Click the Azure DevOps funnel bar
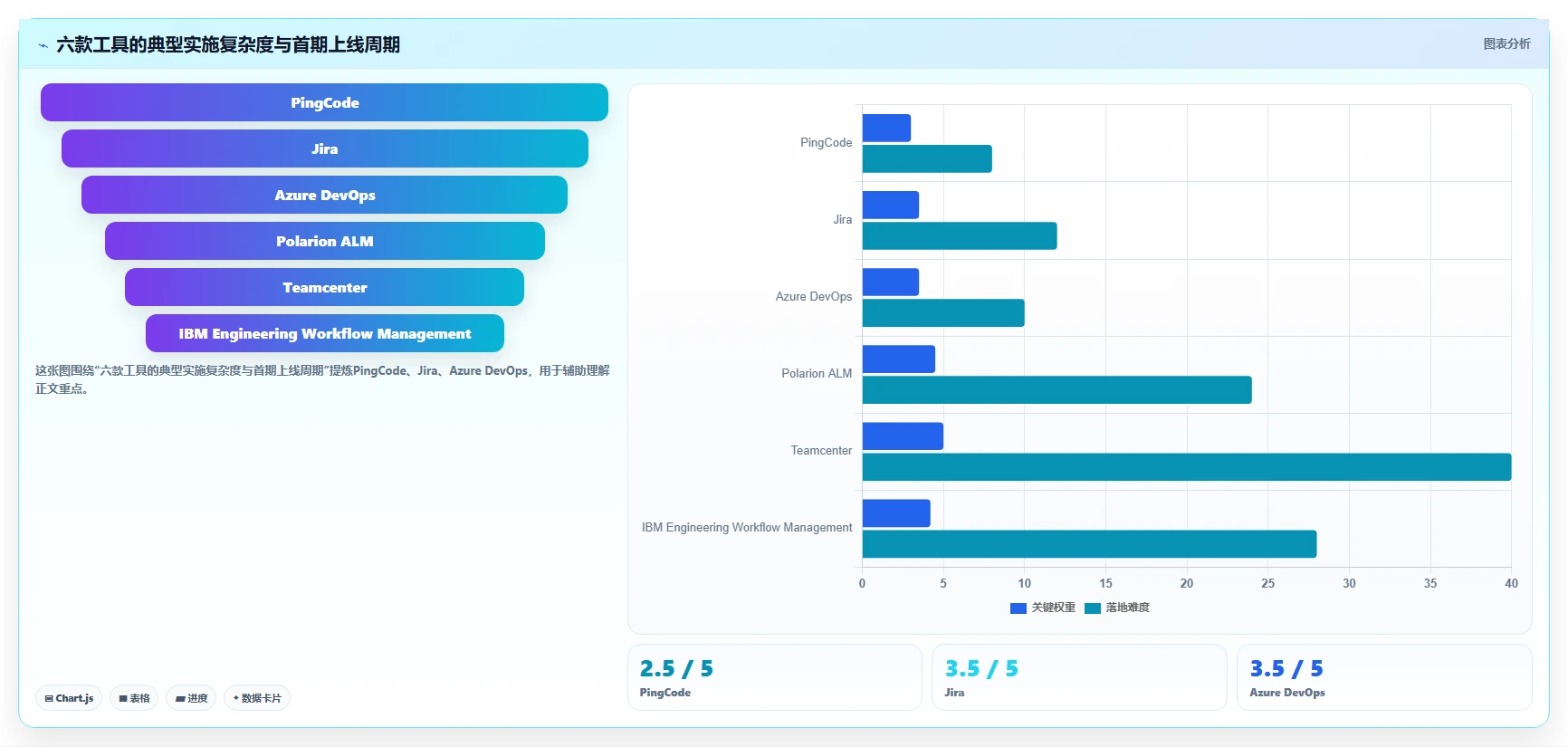 324,195
